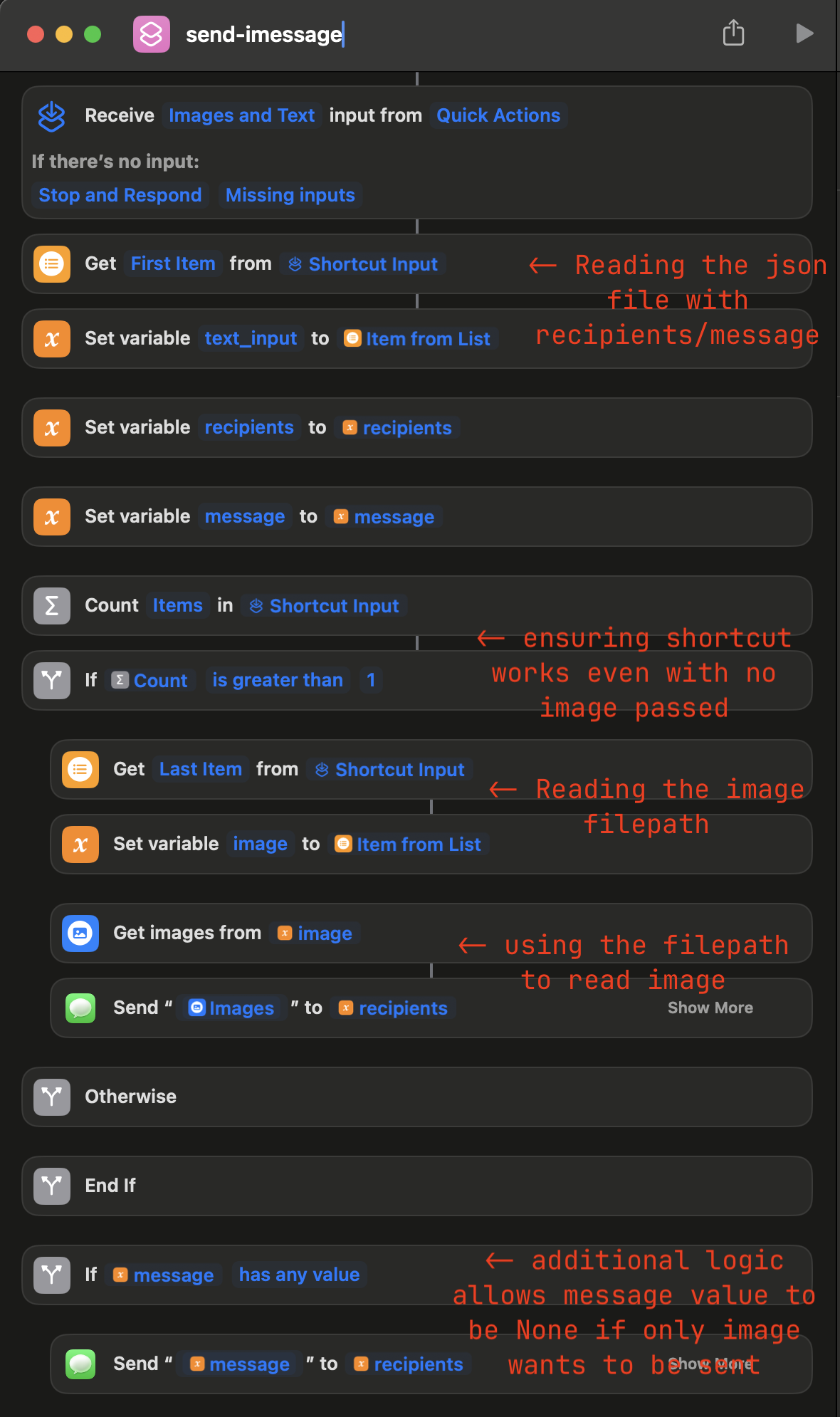Click the End If action icon
This screenshot has height=1417, width=840.
(52, 1186)
